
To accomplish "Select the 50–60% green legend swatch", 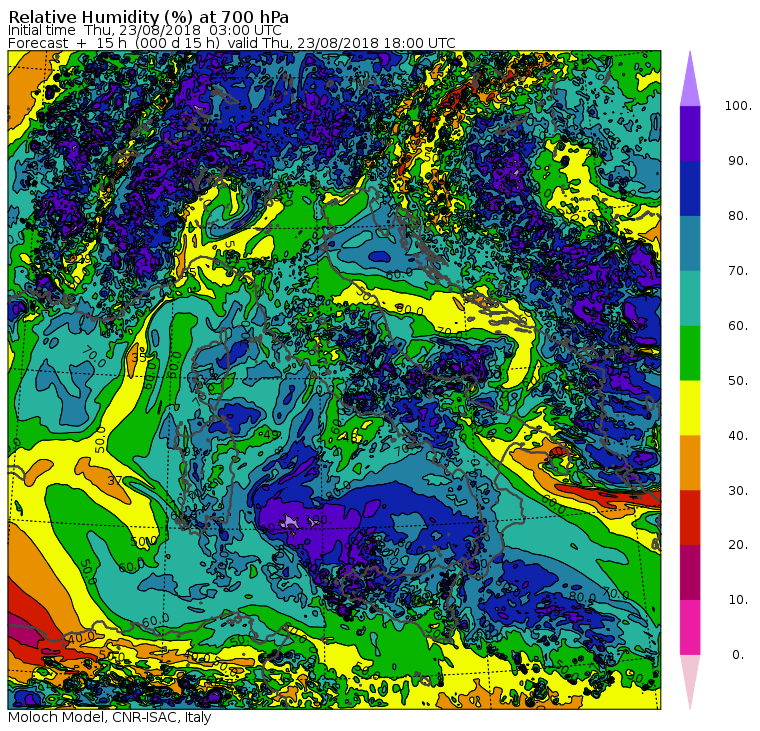I will (690, 353).
